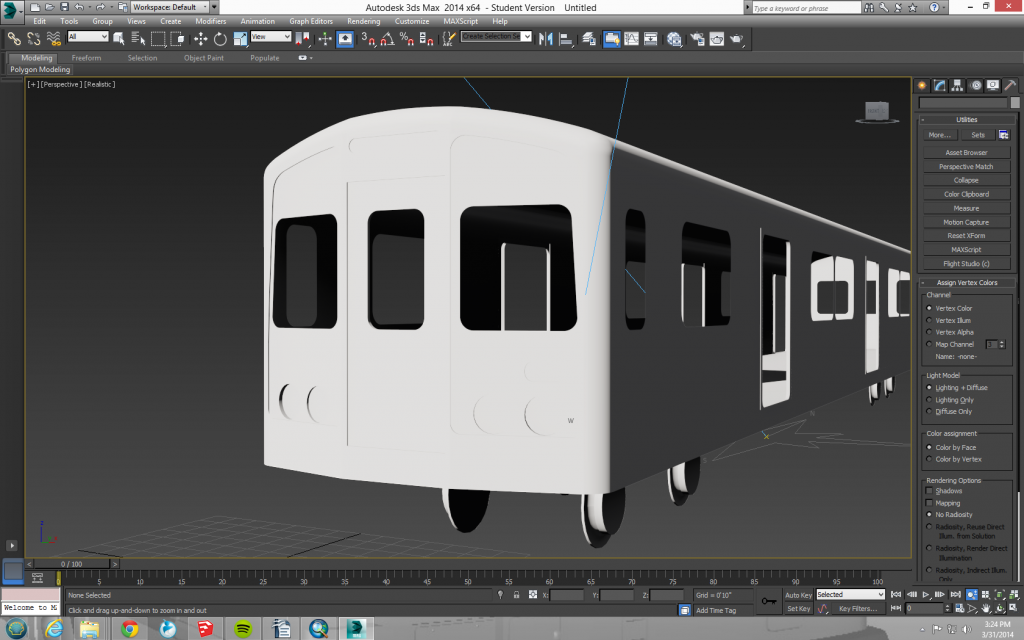
Task: Select the Color by Vertex radio button
Action: coord(929,459)
